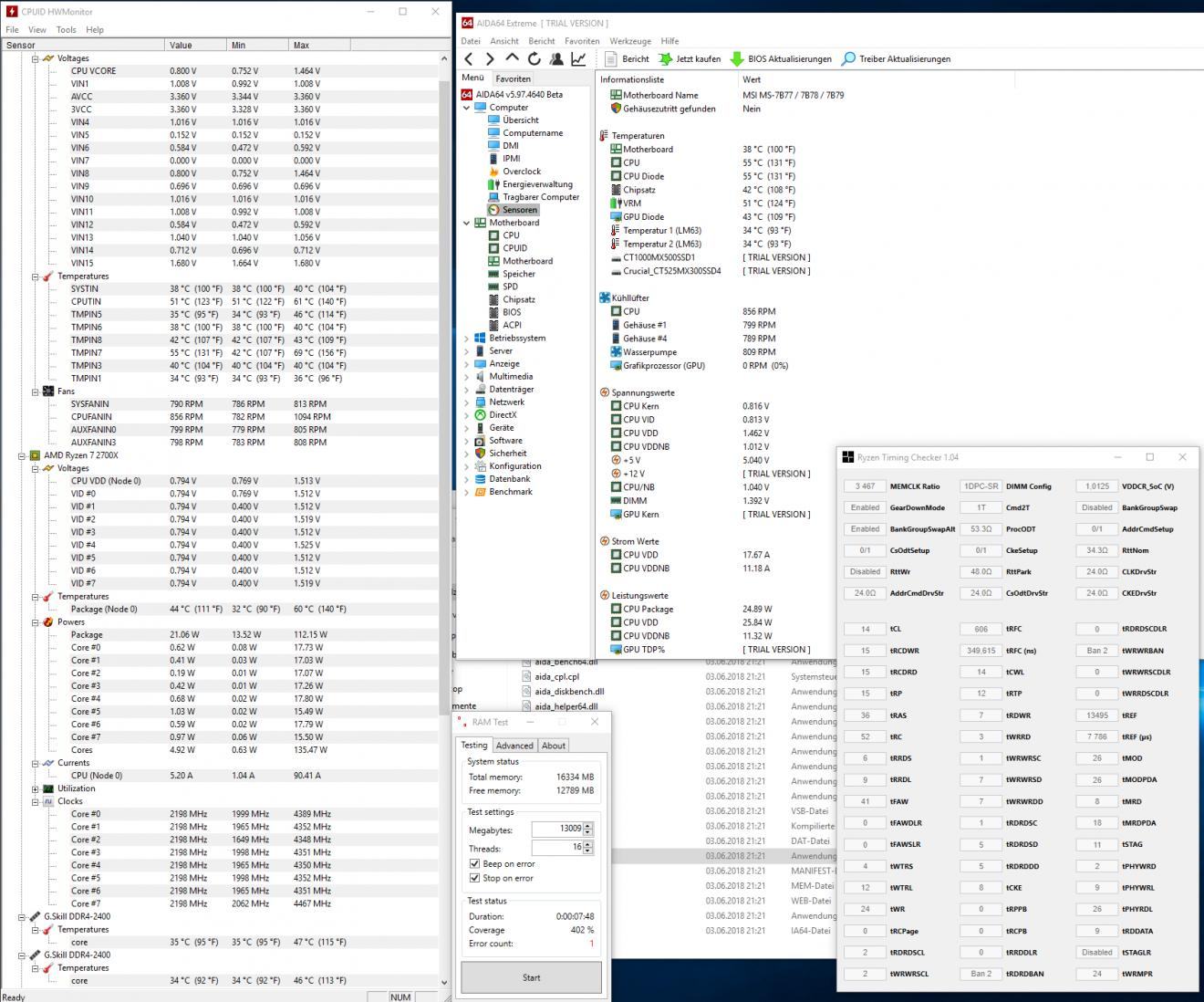Open HWMonitor Tools menu
This screenshot has width=1204, height=1002.
coord(67,29)
